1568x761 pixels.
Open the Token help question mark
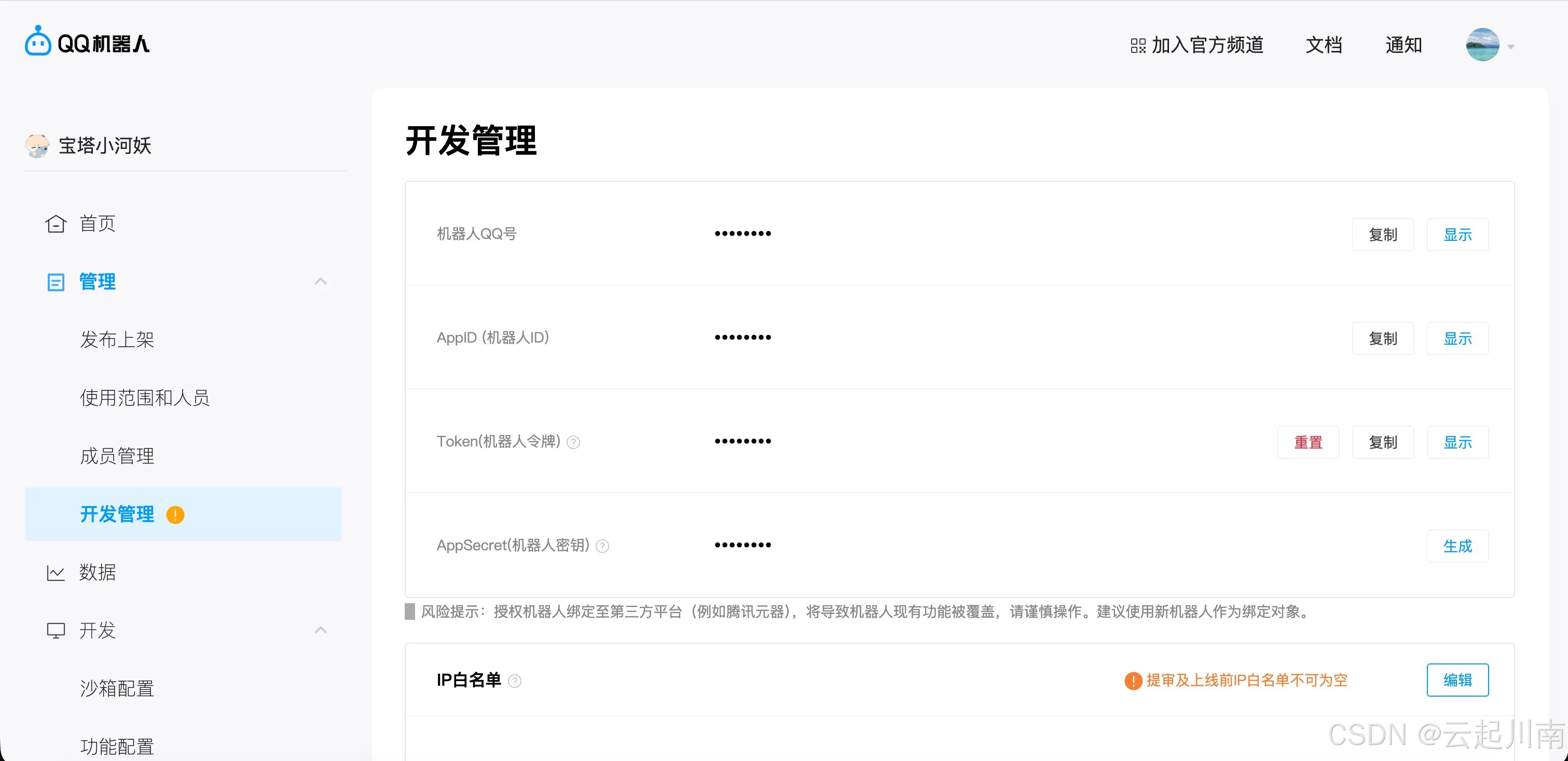573,442
